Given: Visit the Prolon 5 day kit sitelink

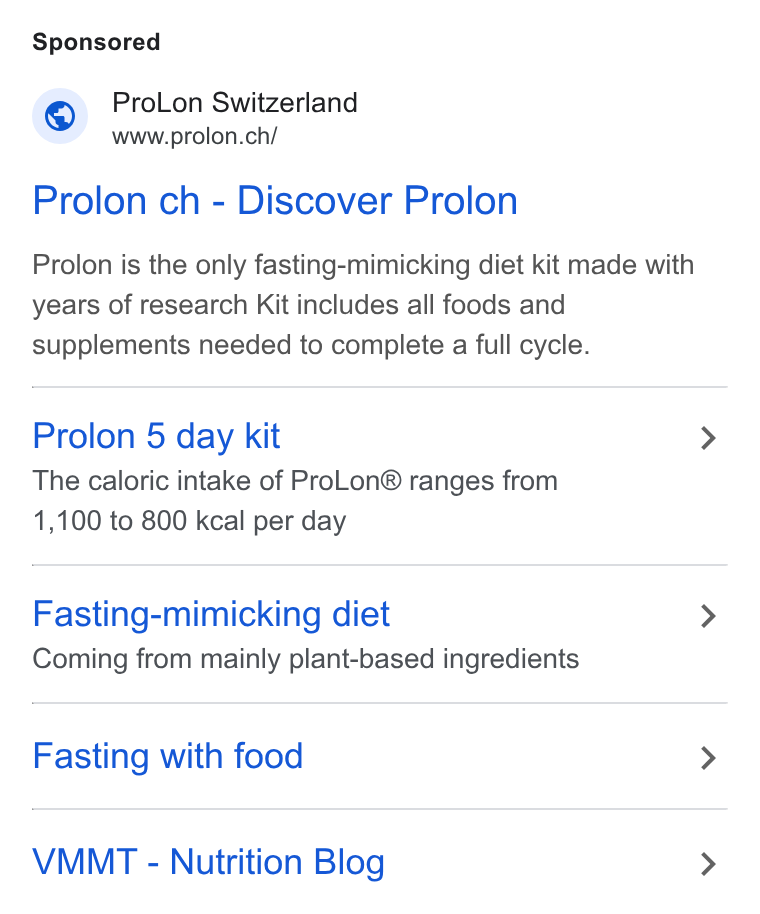Looking at the screenshot, I should [x=156, y=437].
